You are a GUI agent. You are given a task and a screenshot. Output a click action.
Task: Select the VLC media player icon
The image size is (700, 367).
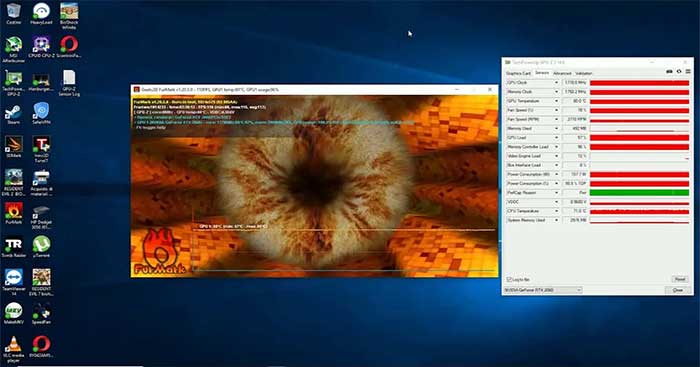(x=13, y=349)
